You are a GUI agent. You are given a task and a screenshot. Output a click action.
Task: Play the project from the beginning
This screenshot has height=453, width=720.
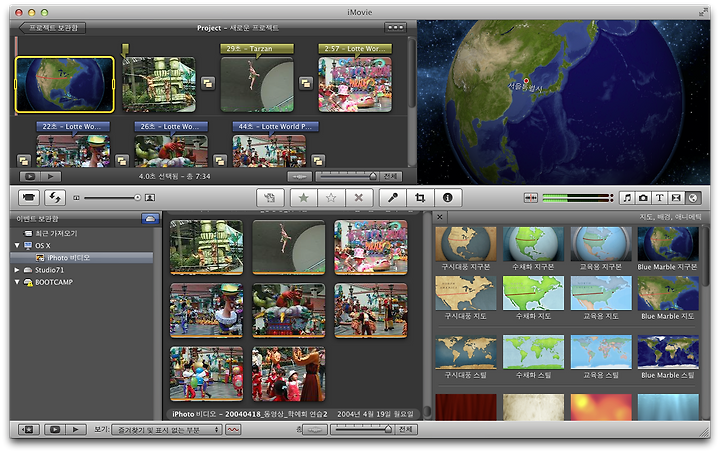point(51,176)
